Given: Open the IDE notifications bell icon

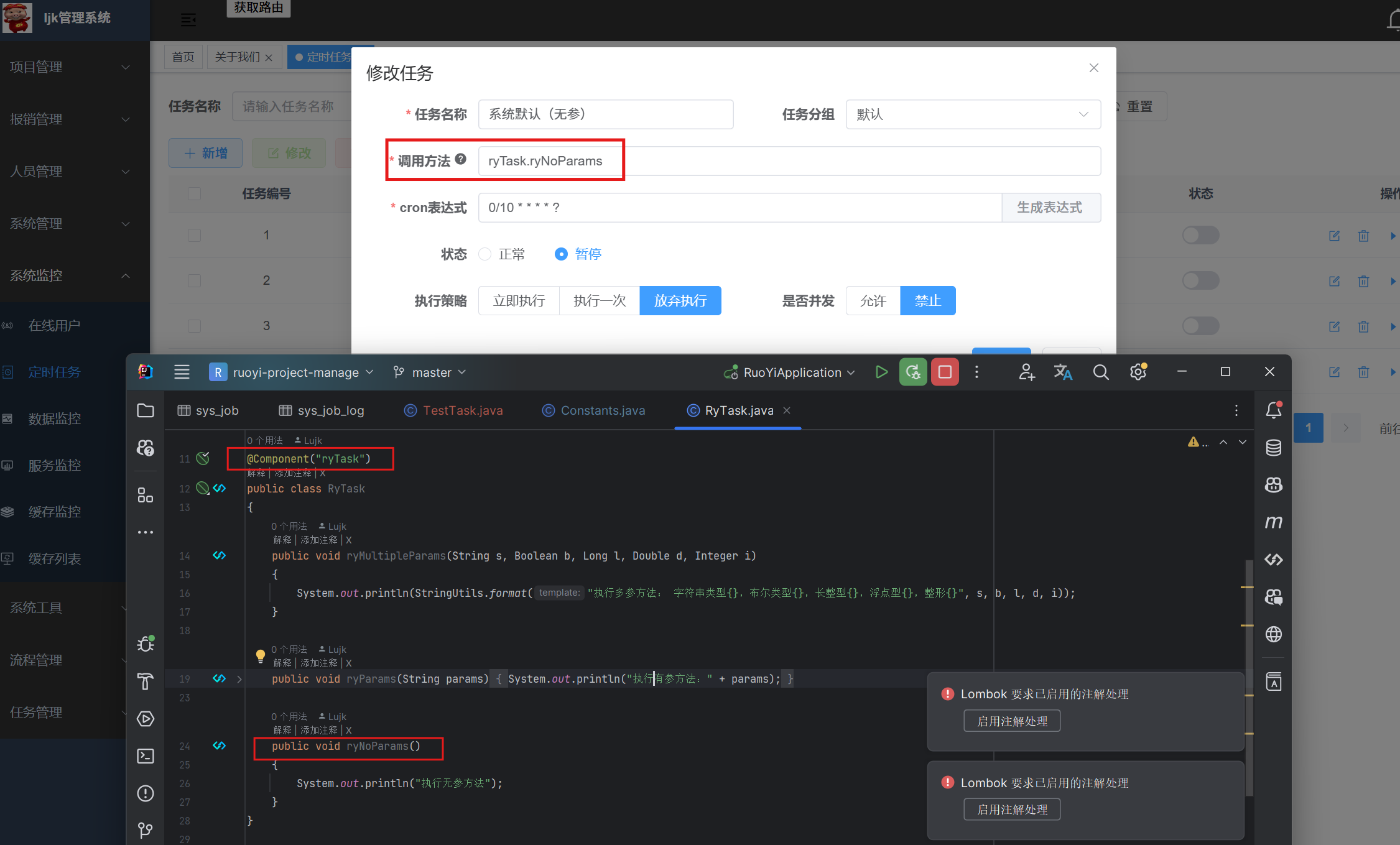Looking at the screenshot, I should click(1273, 410).
